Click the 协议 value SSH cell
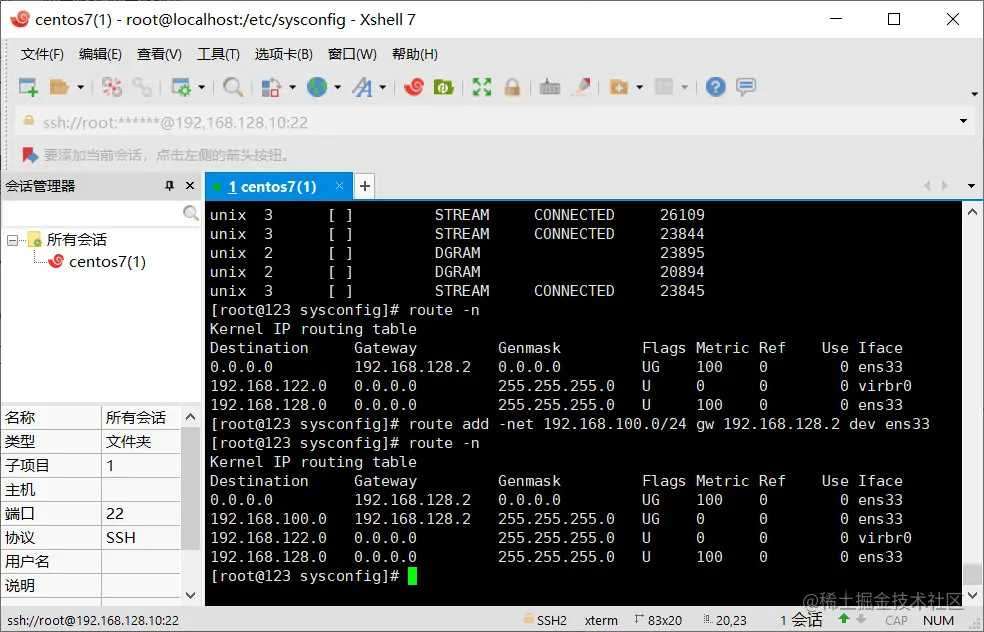This screenshot has width=984, height=632. [141, 538]
